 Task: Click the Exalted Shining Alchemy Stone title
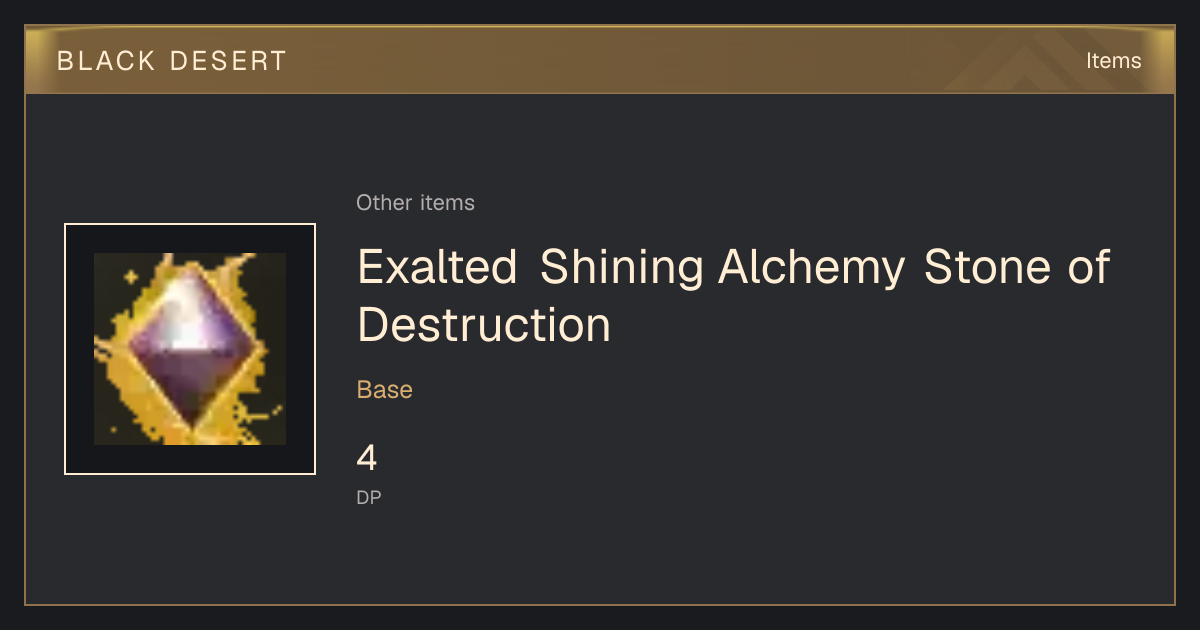click(x=733, y=296)
